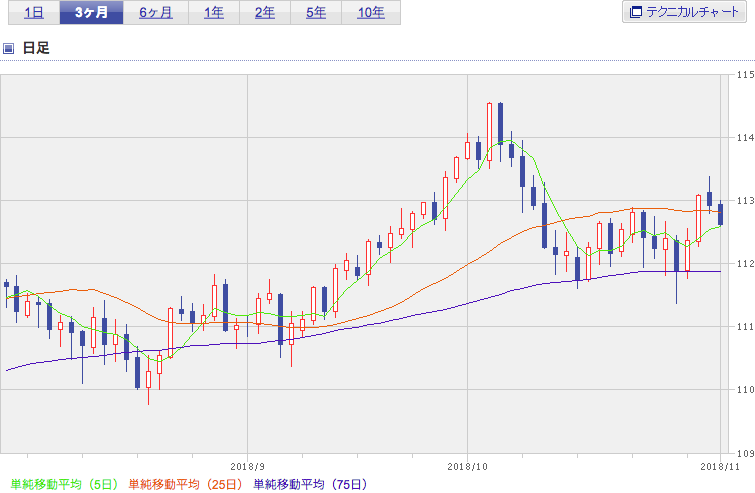Open the テクニカルチャート button
This screenshot has height=493, width=755.
pos(684,12)
